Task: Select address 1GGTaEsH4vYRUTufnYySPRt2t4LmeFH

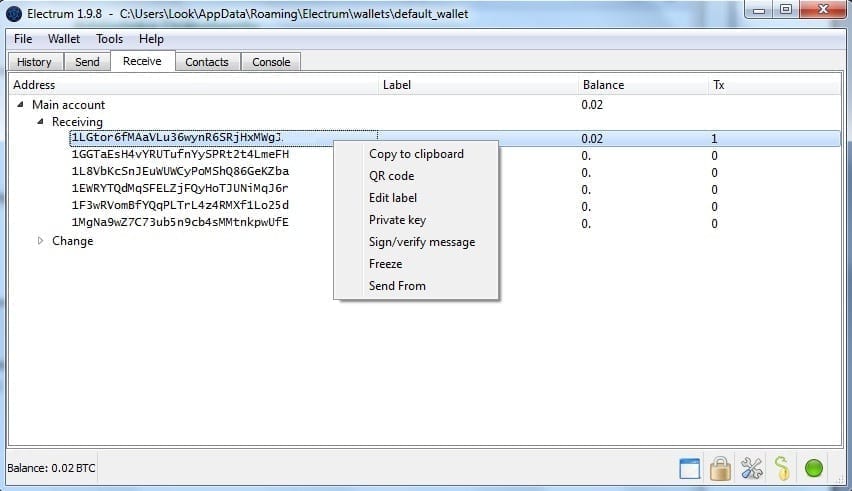Action: click(180, 154)
